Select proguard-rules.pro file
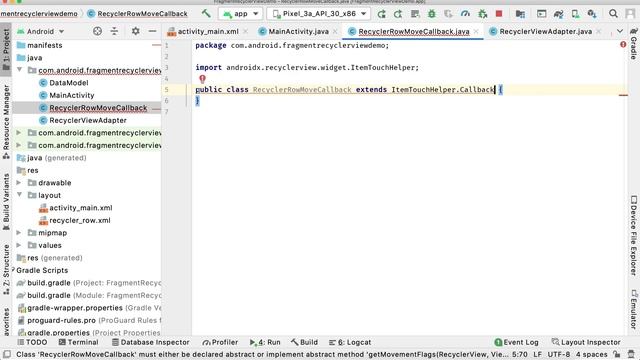 click(x=88, y=320)
